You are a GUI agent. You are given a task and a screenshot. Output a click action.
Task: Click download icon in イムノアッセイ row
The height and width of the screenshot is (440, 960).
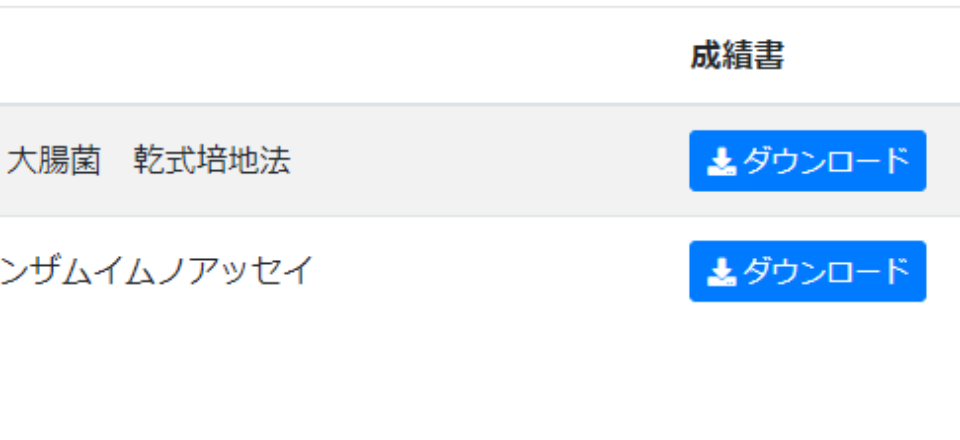pos(722,272)
